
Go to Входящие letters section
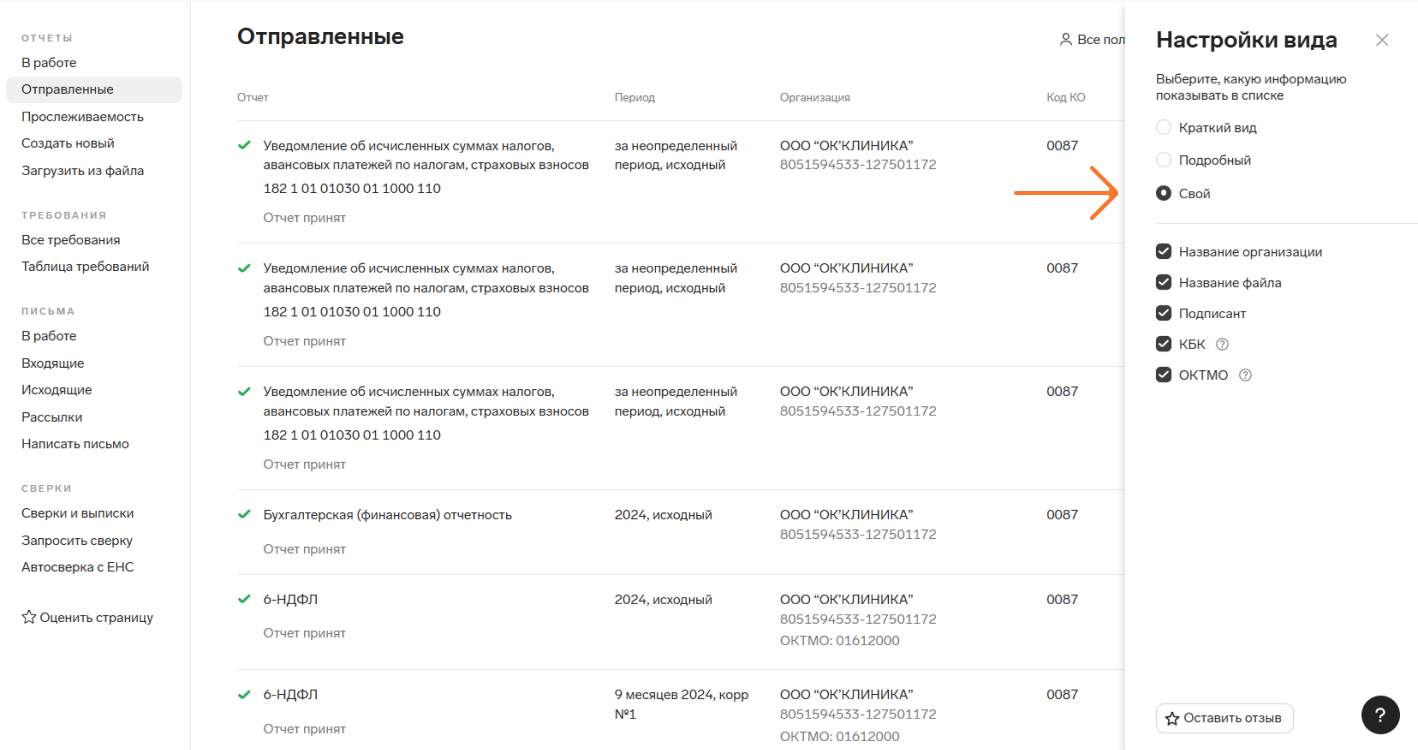(53, 363)
